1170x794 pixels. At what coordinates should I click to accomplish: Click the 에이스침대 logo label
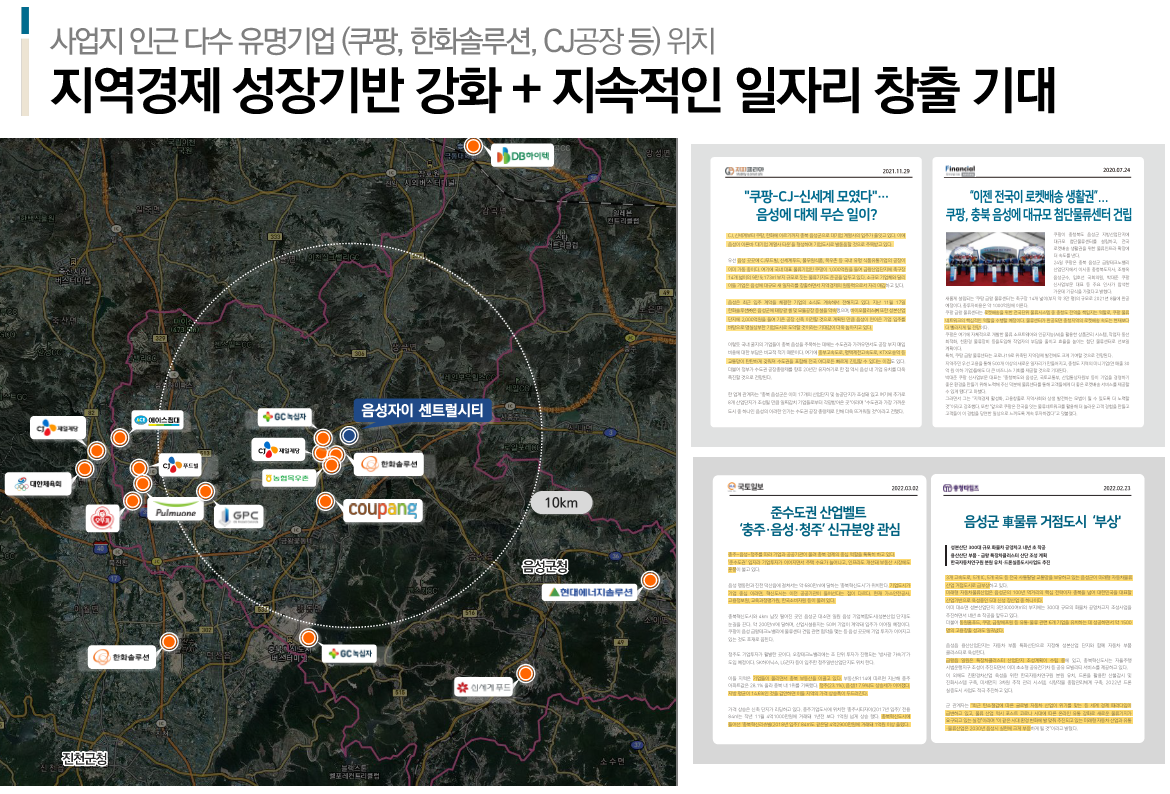click(157, 421)
